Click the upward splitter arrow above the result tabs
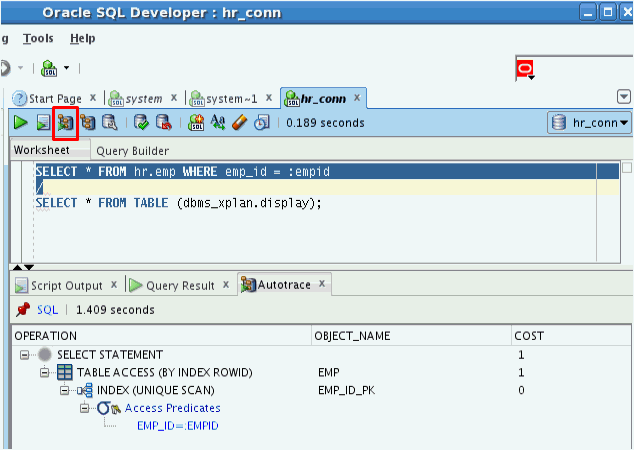The width and height of the screenshot is (634, 450). (x=17, y=267)
